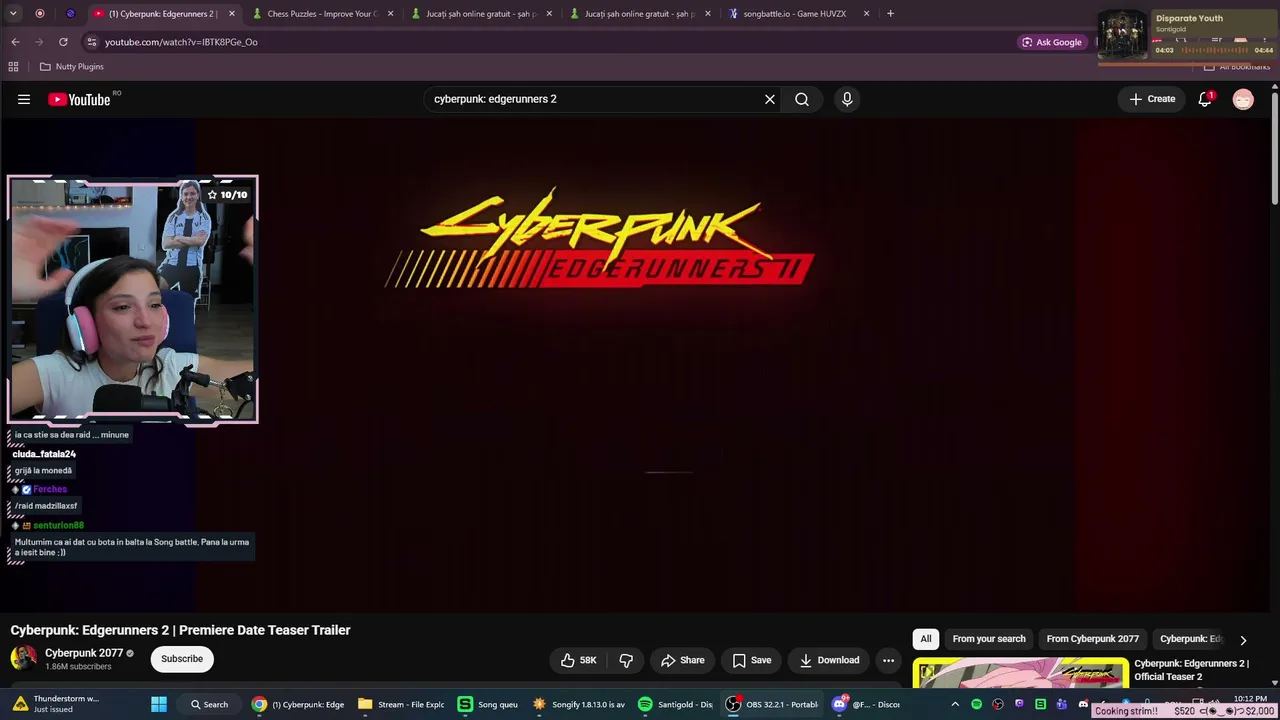Show more filter chips with arrow

[x=1243, y=640]
